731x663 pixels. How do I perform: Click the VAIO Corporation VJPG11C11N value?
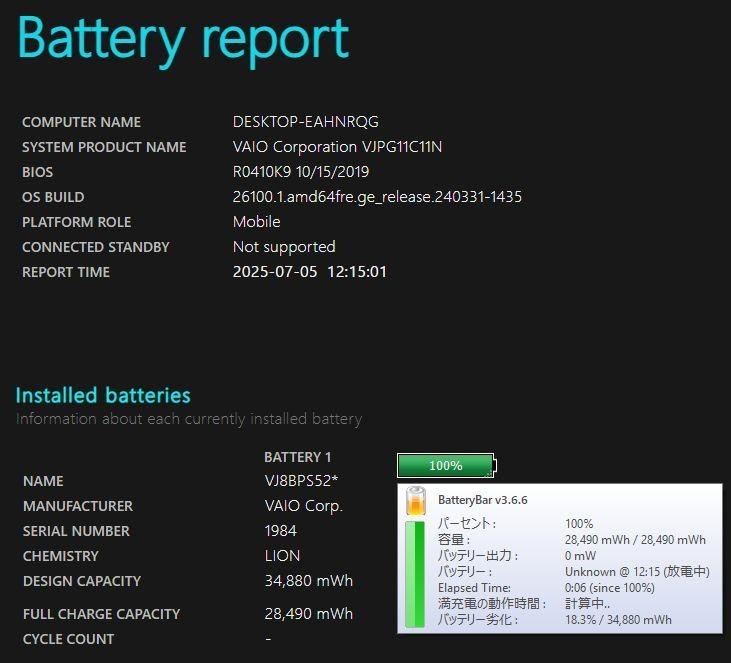337,147
